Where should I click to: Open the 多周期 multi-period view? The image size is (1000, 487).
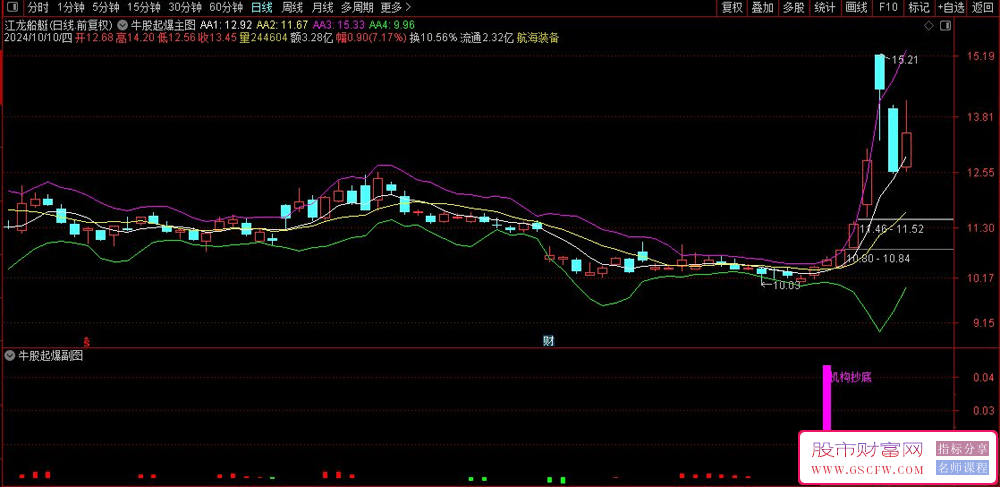pyautogui.click(x=357, y=7)
